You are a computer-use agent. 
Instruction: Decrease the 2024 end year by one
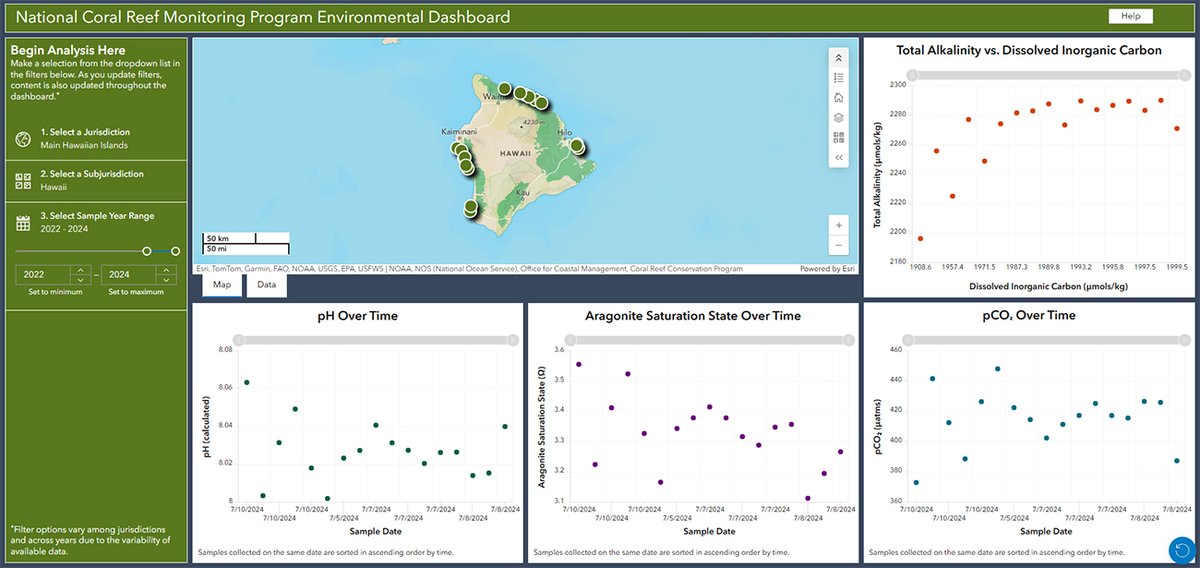164,279
